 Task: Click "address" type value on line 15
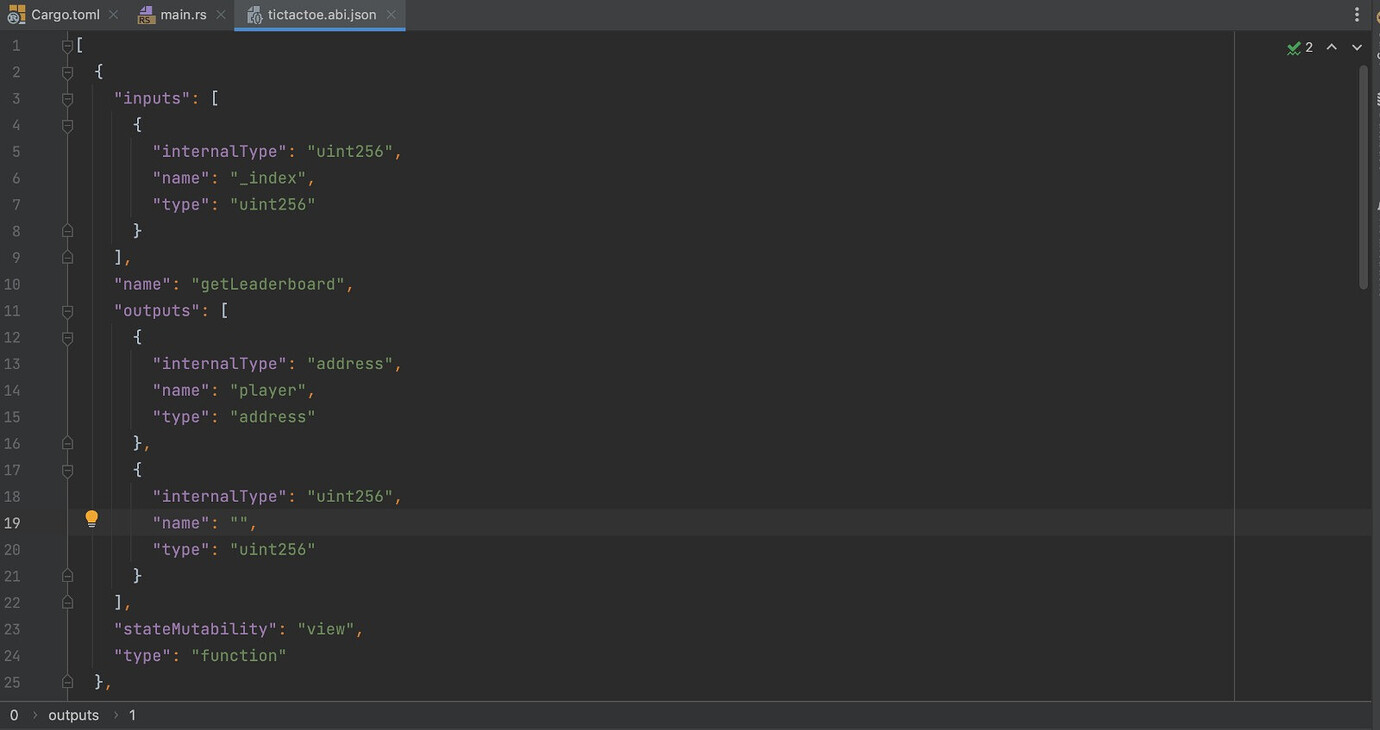click(273, 416)
